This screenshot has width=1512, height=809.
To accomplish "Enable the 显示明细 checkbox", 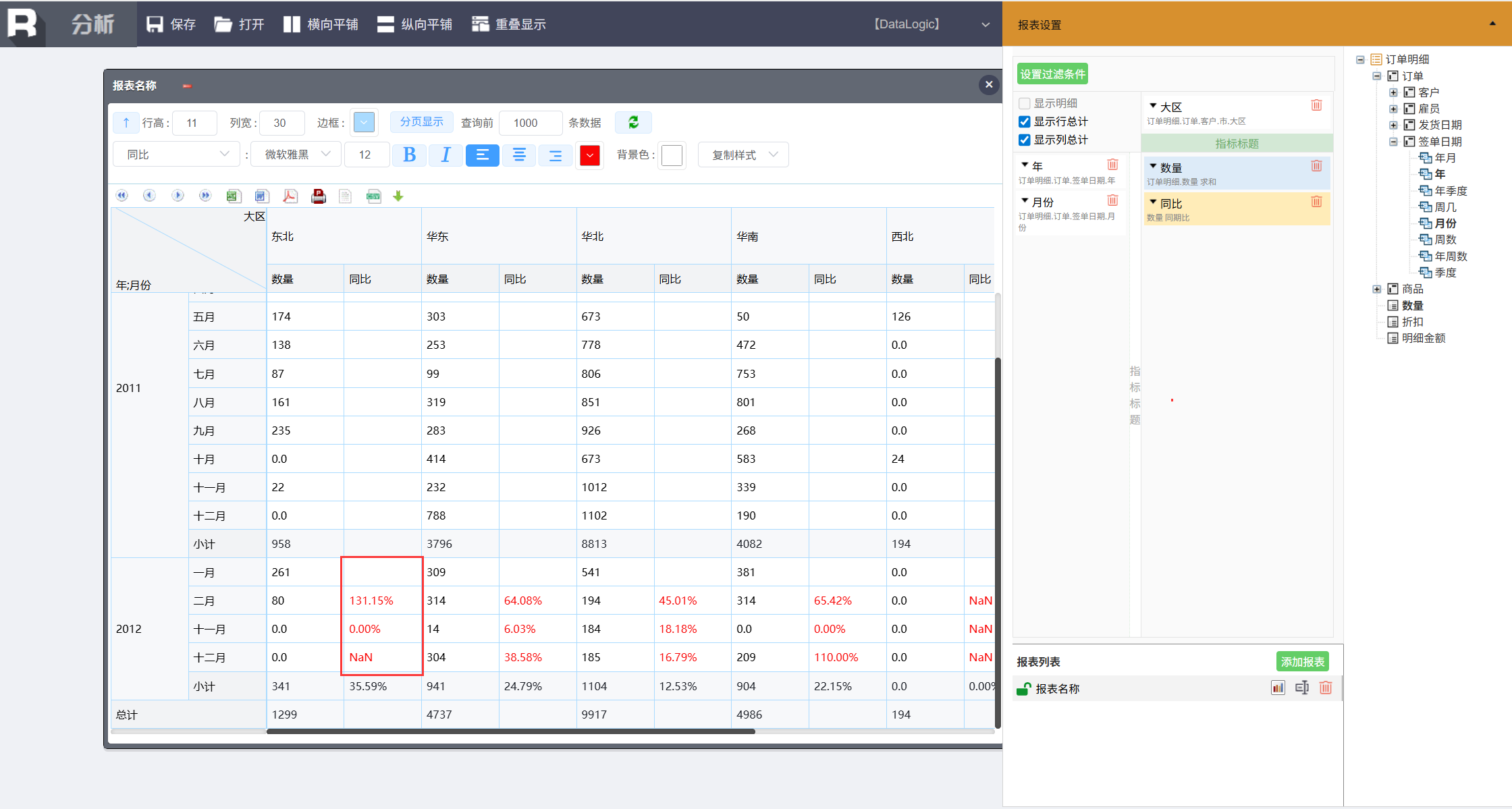I will click(1025, 103).
